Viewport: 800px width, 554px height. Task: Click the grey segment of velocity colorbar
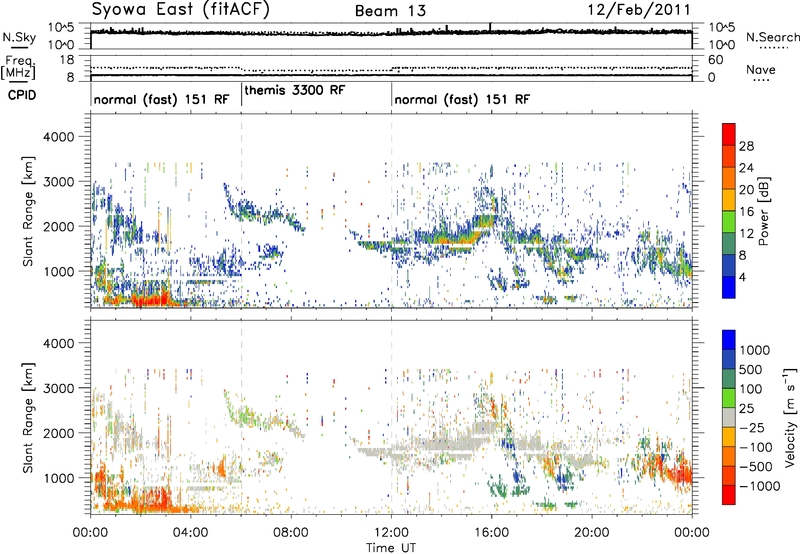[x=729, y=417]
